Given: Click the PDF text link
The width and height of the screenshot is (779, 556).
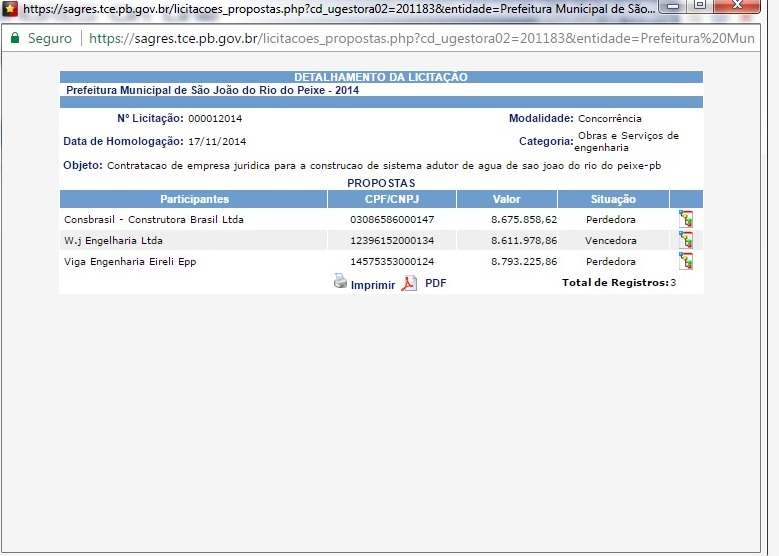Looking at the screenshot, I should pos(436,283).
